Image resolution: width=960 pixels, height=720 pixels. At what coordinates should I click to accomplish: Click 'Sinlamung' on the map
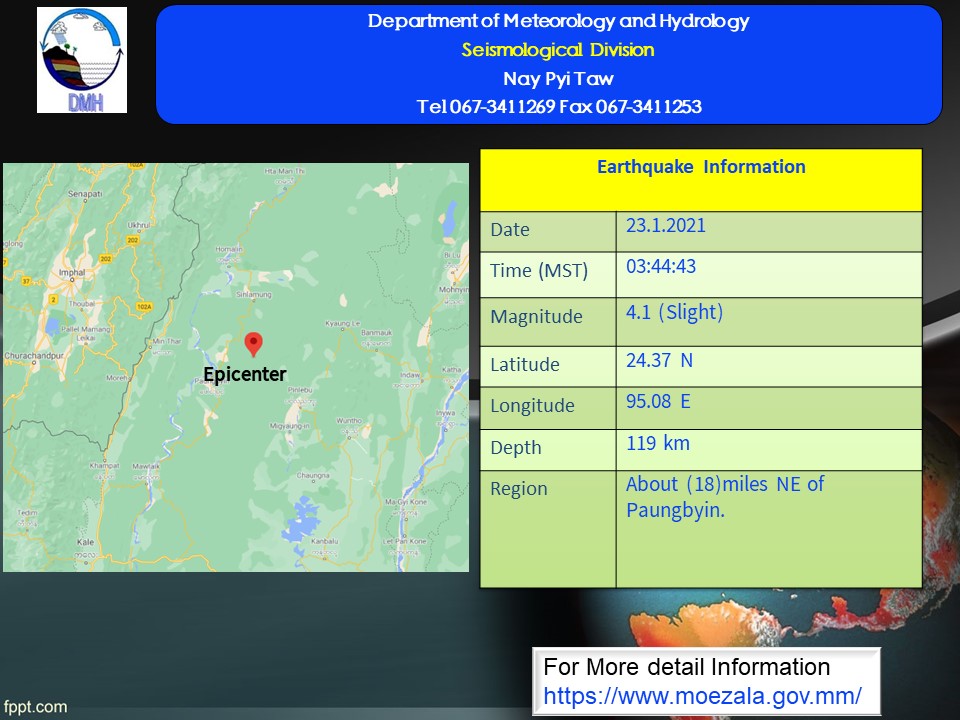click(253, 294)
